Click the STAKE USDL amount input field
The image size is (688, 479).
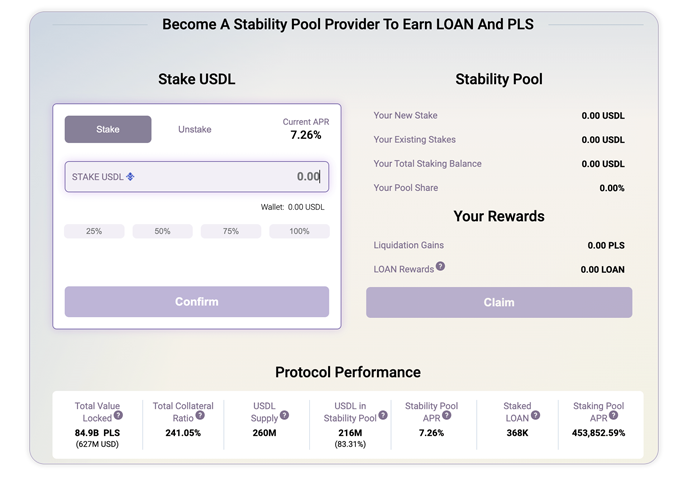pos(197,177)
